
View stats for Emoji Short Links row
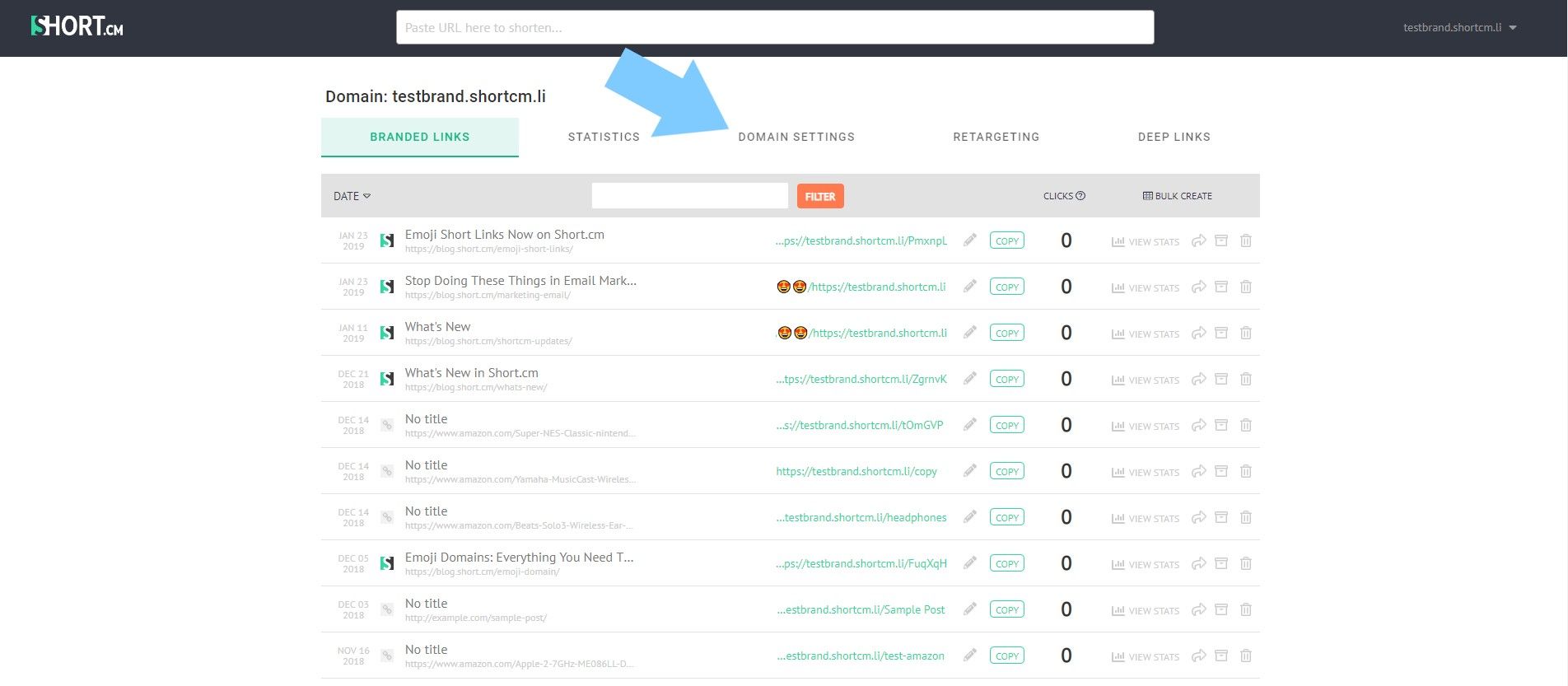point(1146,241)
